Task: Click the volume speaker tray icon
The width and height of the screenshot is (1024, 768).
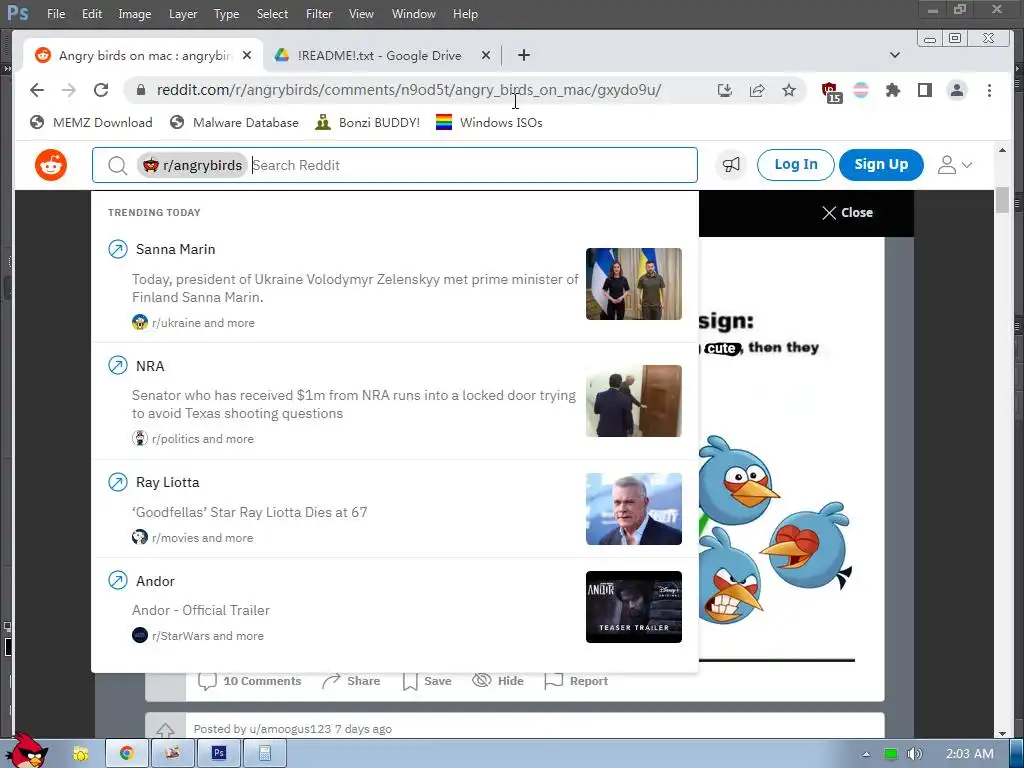Action: pos(914,754)
